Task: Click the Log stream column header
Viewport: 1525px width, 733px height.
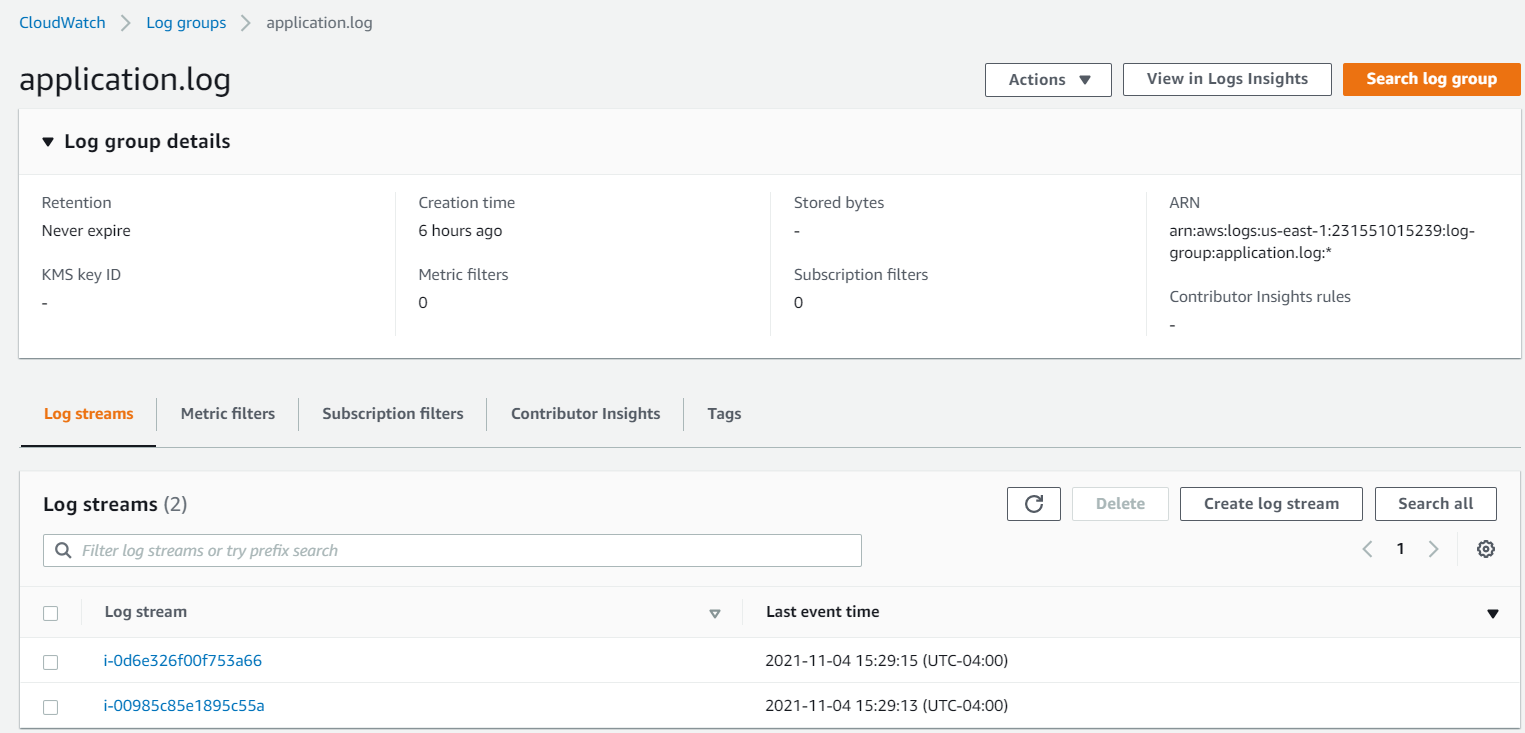Action: [x=146, y=612]
